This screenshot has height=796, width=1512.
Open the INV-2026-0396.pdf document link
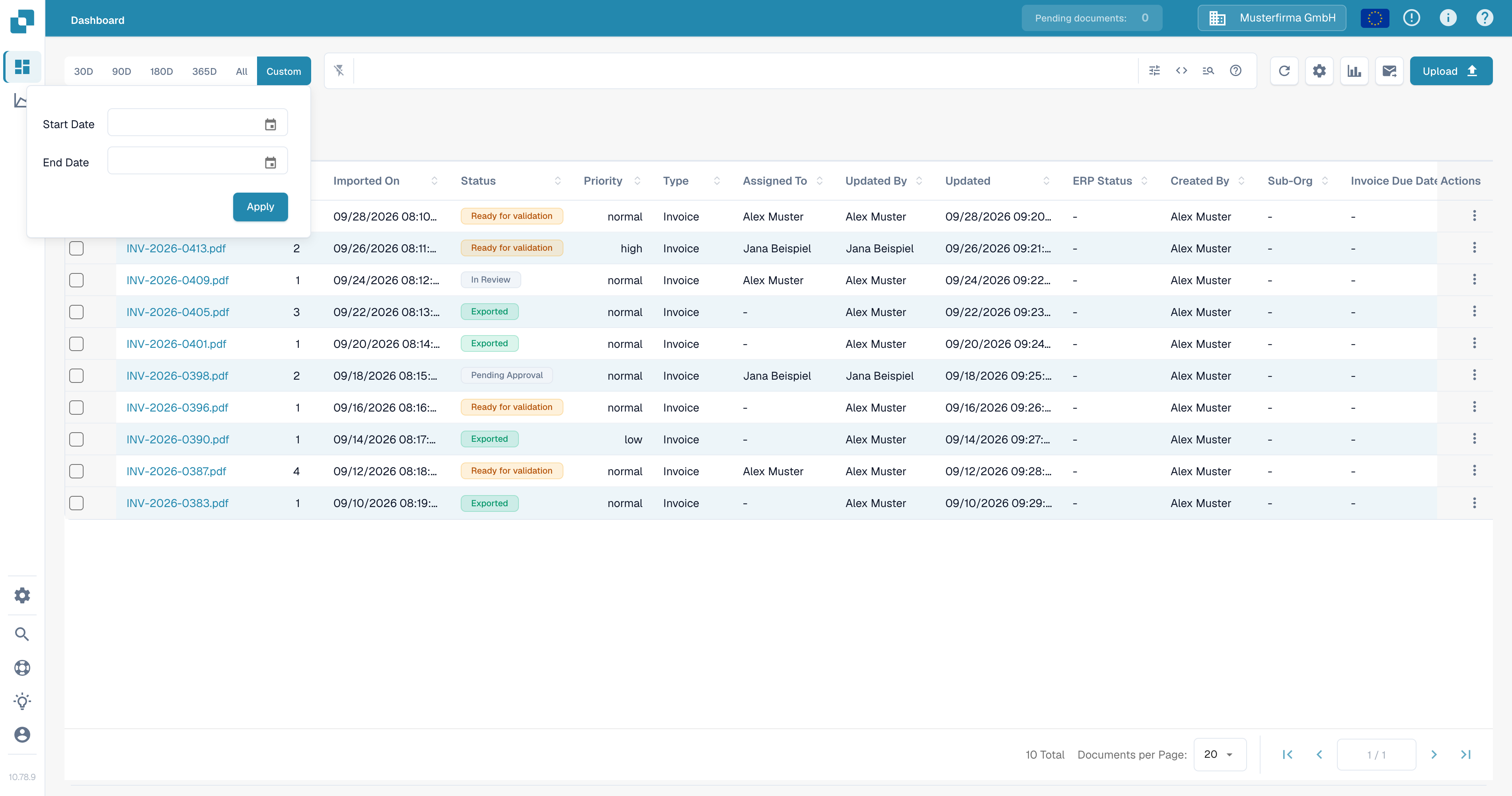(177, 408)
